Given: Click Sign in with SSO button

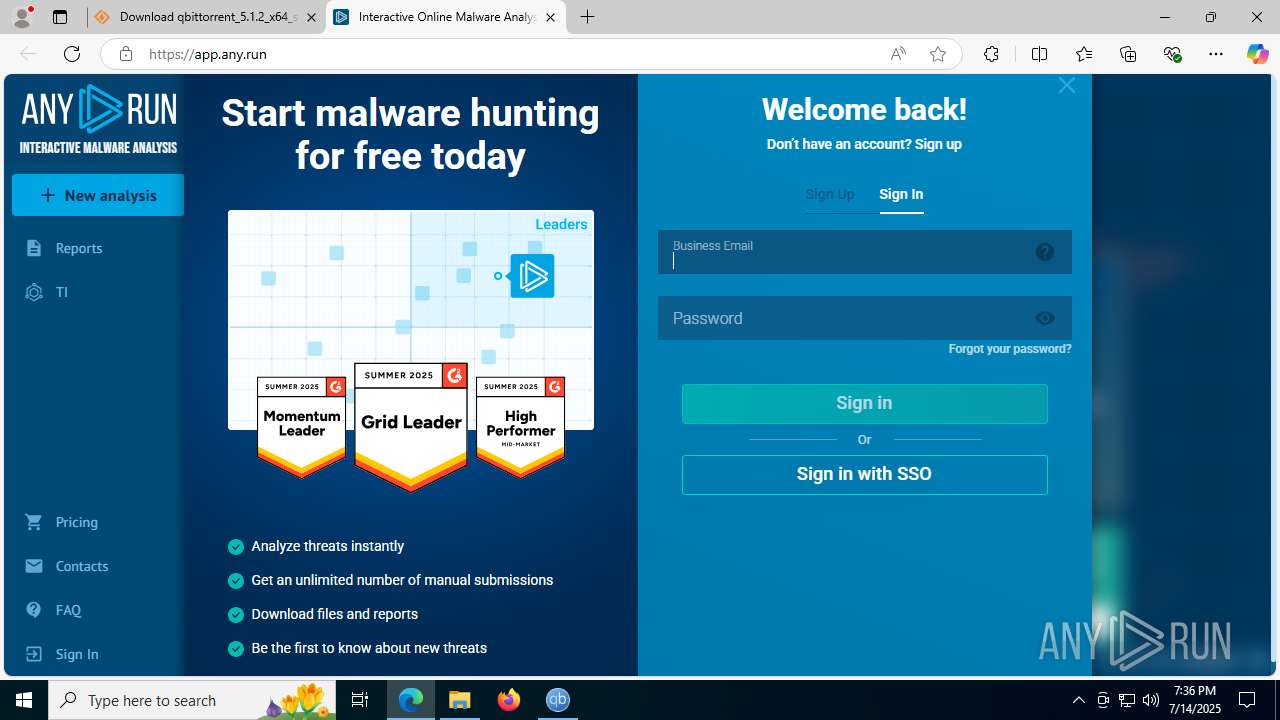Looking at the screenshot, I should 865,474.
